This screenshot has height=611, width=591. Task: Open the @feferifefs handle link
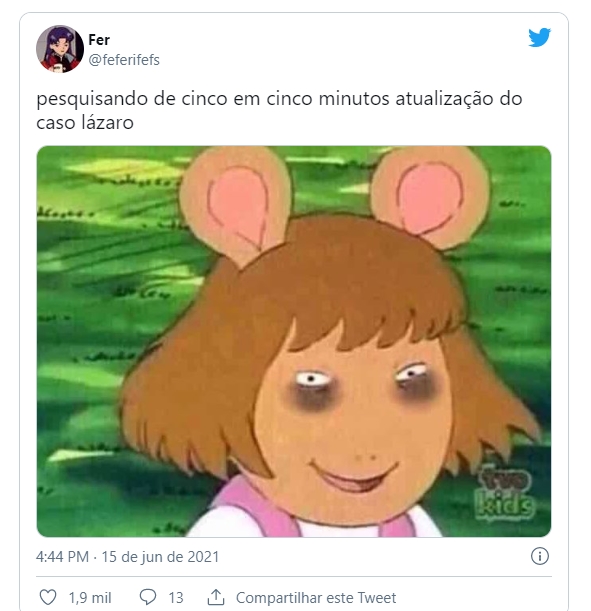[124, 60]
